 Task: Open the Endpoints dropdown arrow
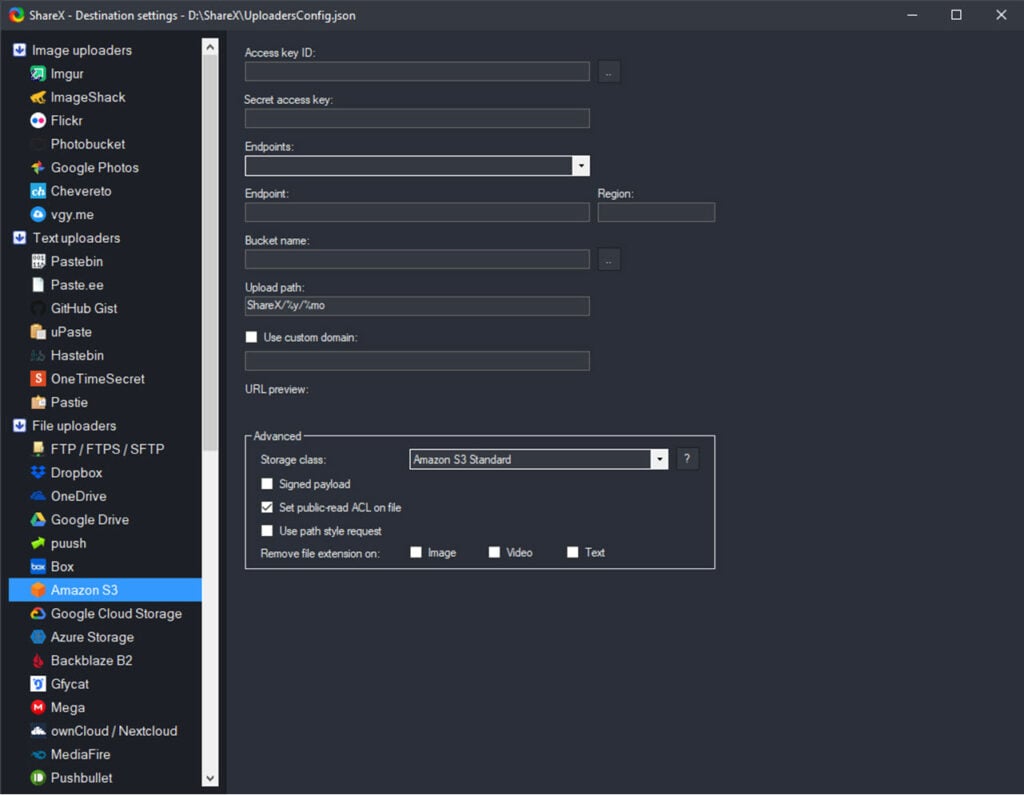point(581,166)
